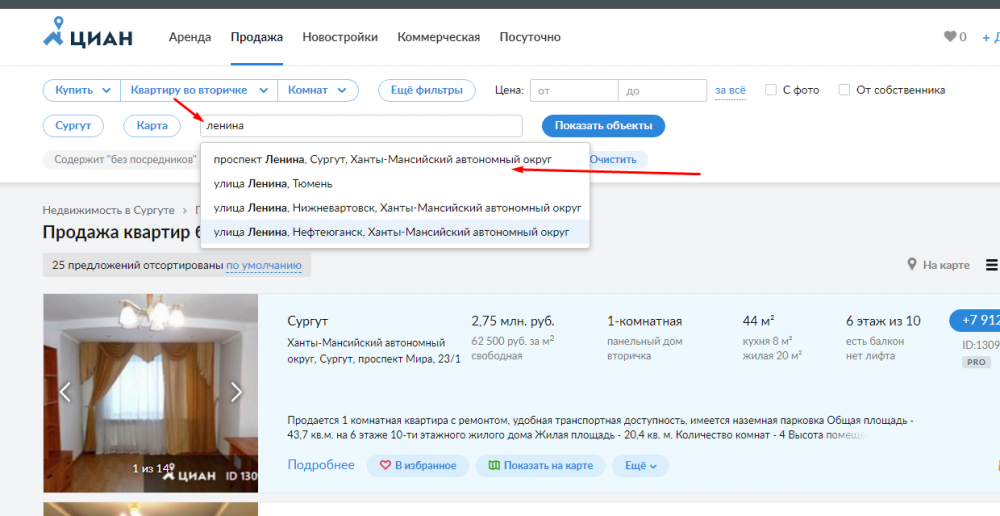Image resolution: width=1000 pixels, height=516 pixels.
Task: Open the 'Комнат' dropdown
Action: point(317,90)
